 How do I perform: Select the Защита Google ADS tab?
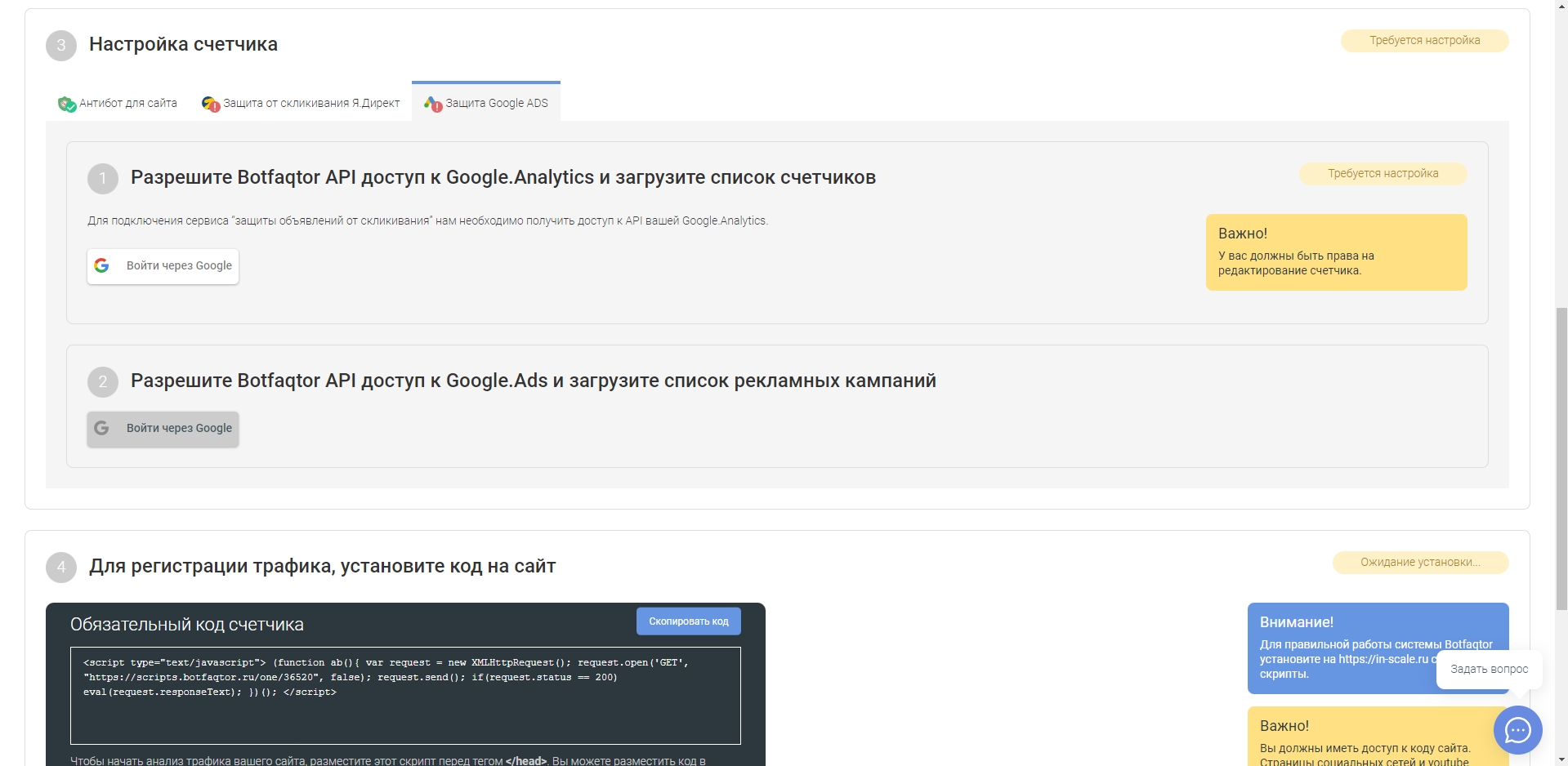click(x=486, y=102)
